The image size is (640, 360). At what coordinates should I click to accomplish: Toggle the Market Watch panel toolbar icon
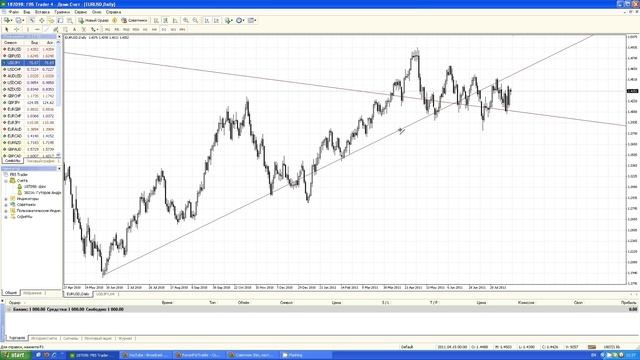point(32,20)
